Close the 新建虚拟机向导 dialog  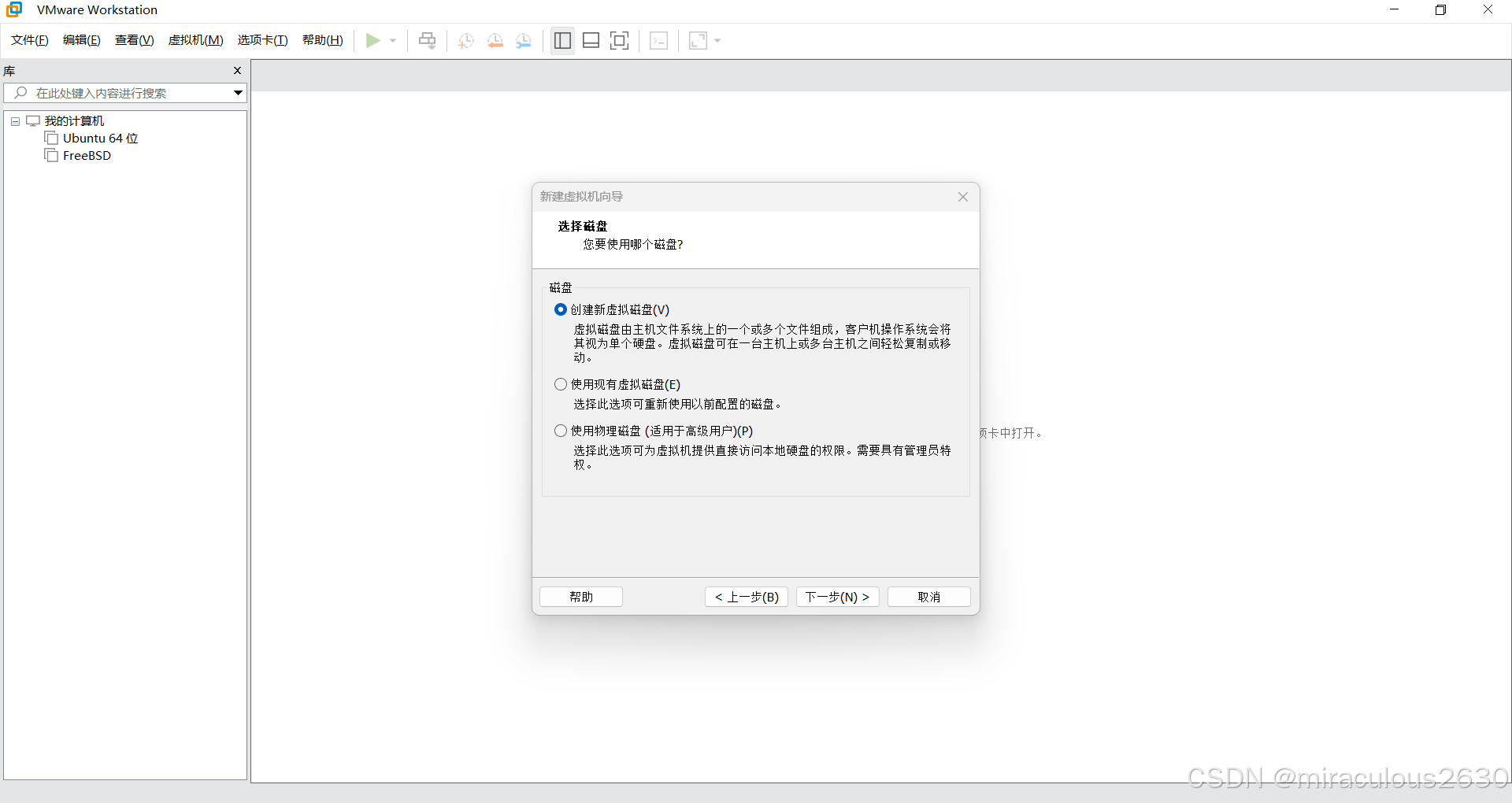963,197
